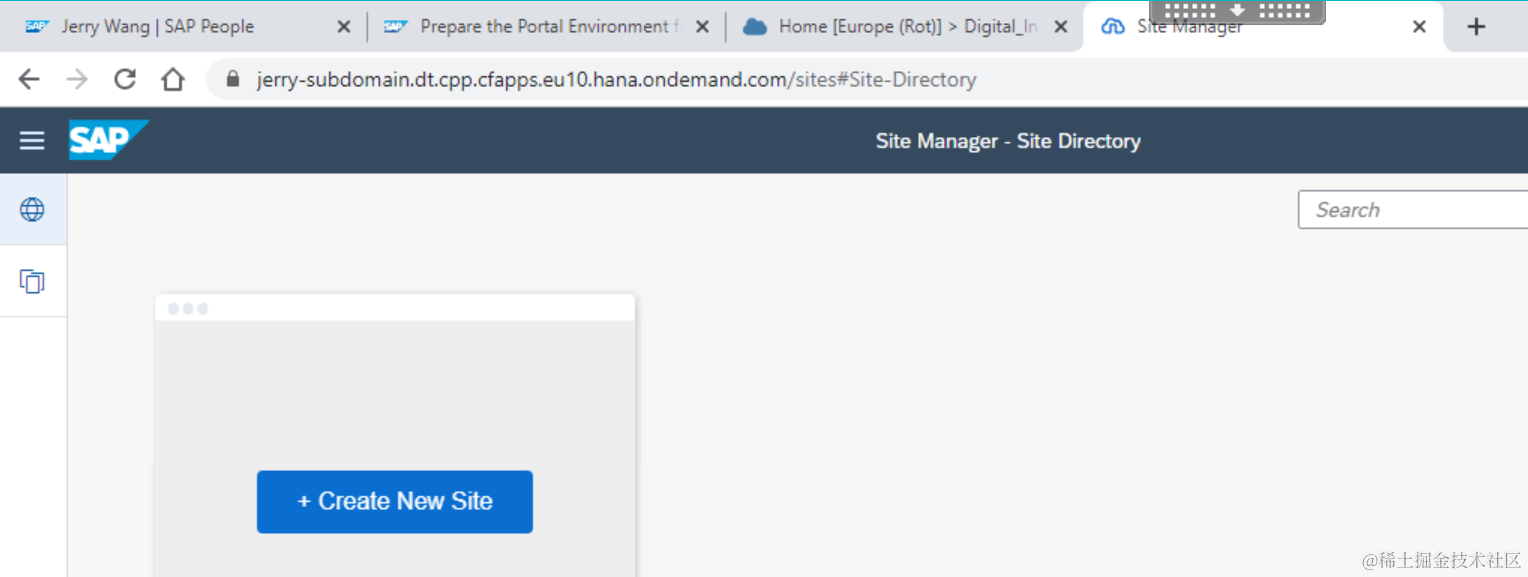
Task: Go forward in browser history
Action: click(x=77, y=79)
